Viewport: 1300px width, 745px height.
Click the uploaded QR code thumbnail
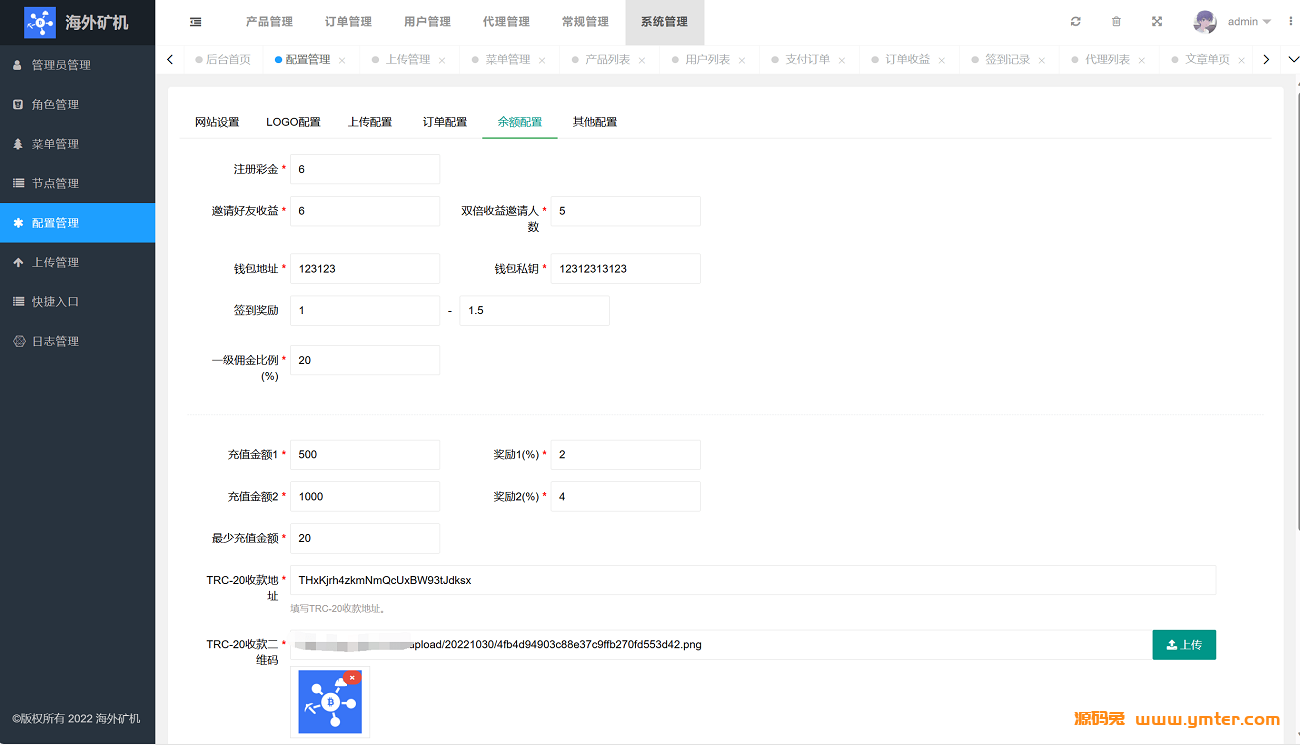pyautogui.click(x=330, y=702)
